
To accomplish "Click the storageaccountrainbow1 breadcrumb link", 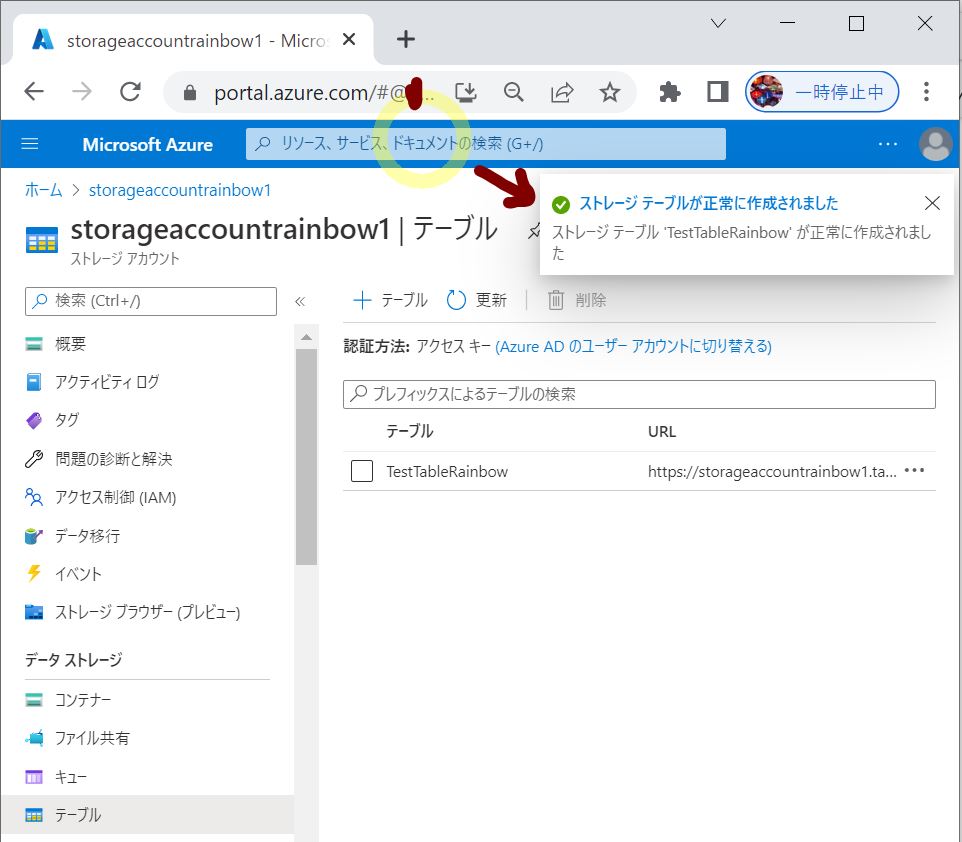I will pyautogui.click(x=180, y=190).
